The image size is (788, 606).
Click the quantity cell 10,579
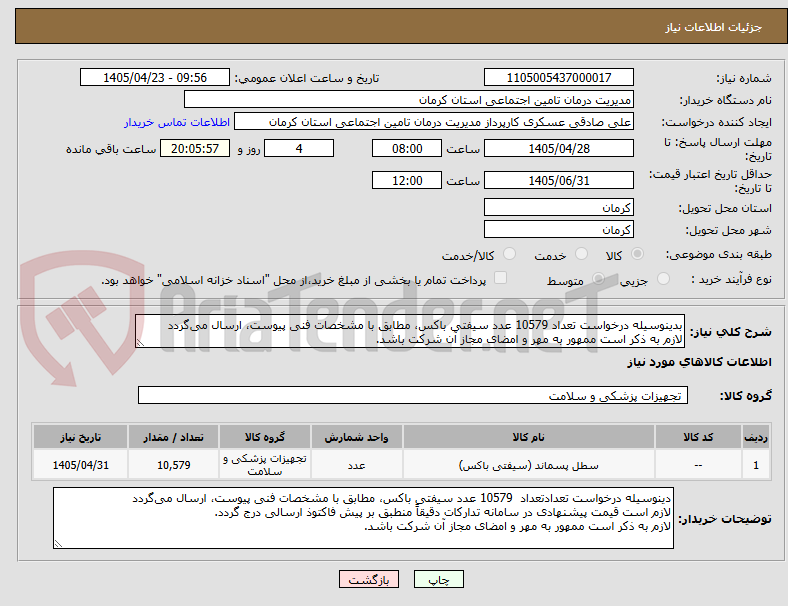pyautogui.click(x=173, y=465)
